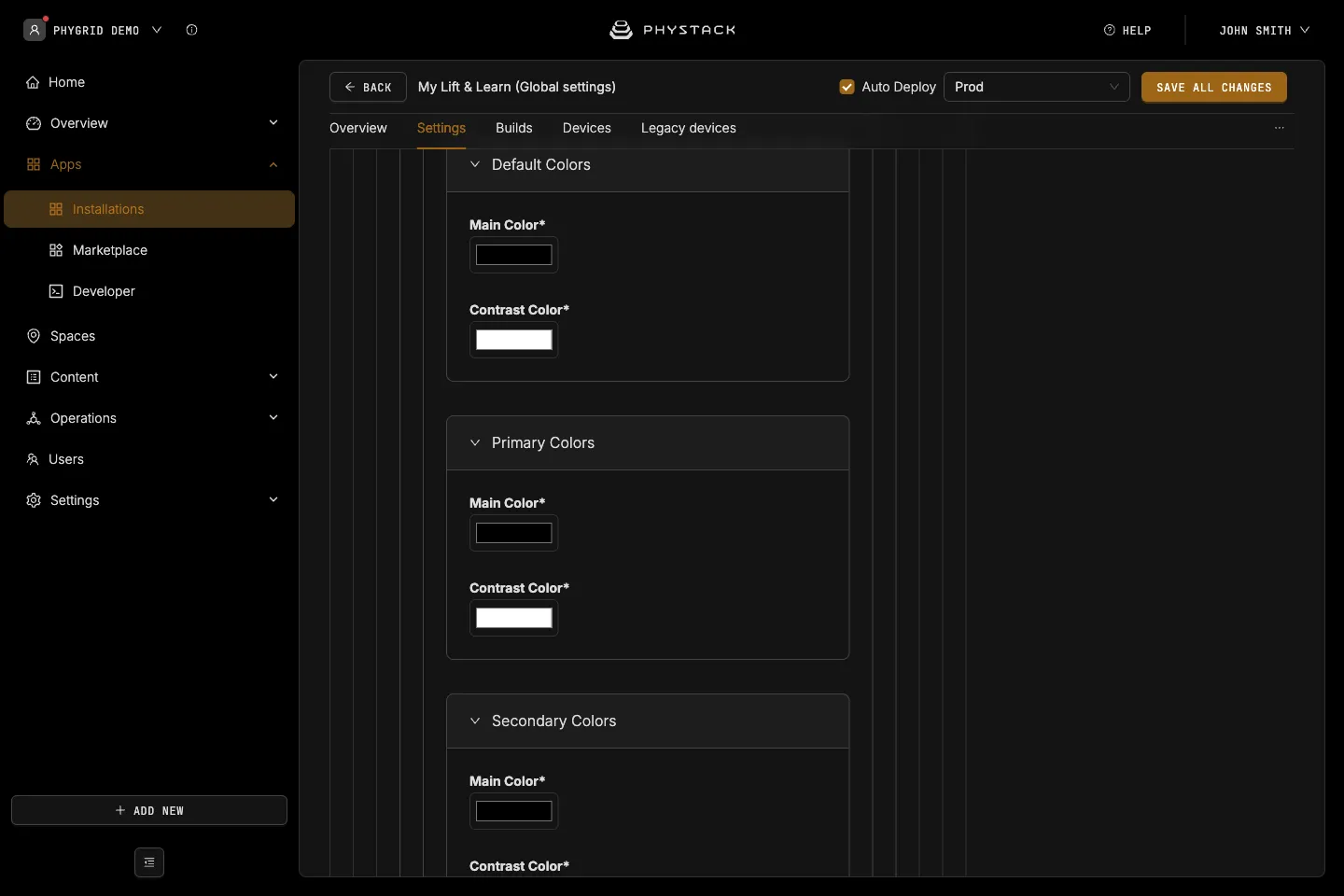Click the Marketplace icon
The height and width of the screenshot is (896, 1344).
(x=56, y=250)
